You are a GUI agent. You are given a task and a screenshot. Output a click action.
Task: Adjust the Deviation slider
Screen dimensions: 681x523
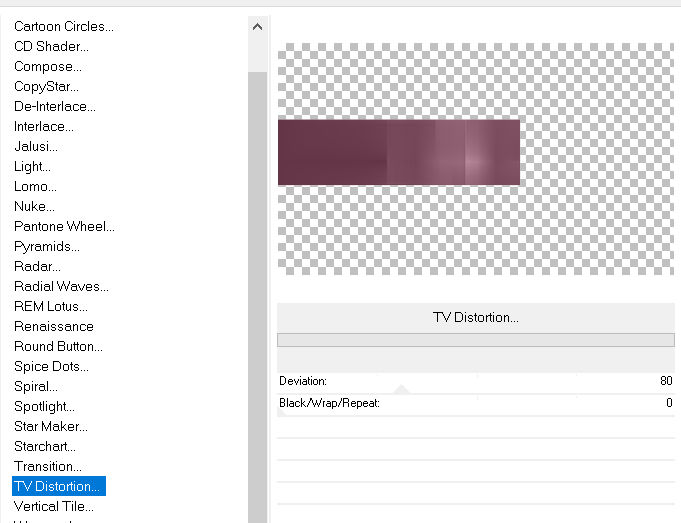pyautogui.click(x=476, y=381)
